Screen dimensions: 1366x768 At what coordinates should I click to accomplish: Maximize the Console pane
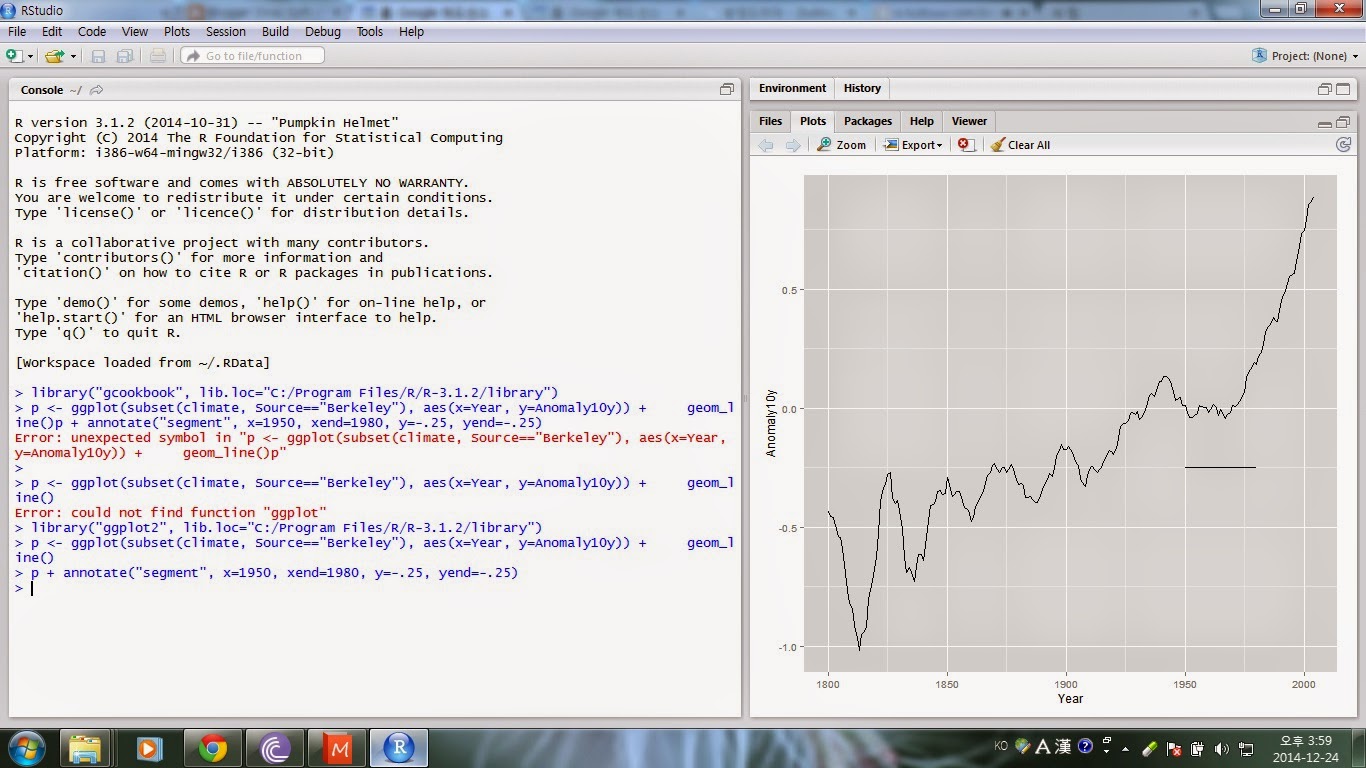pyautogui.click(x=727, y=89)
